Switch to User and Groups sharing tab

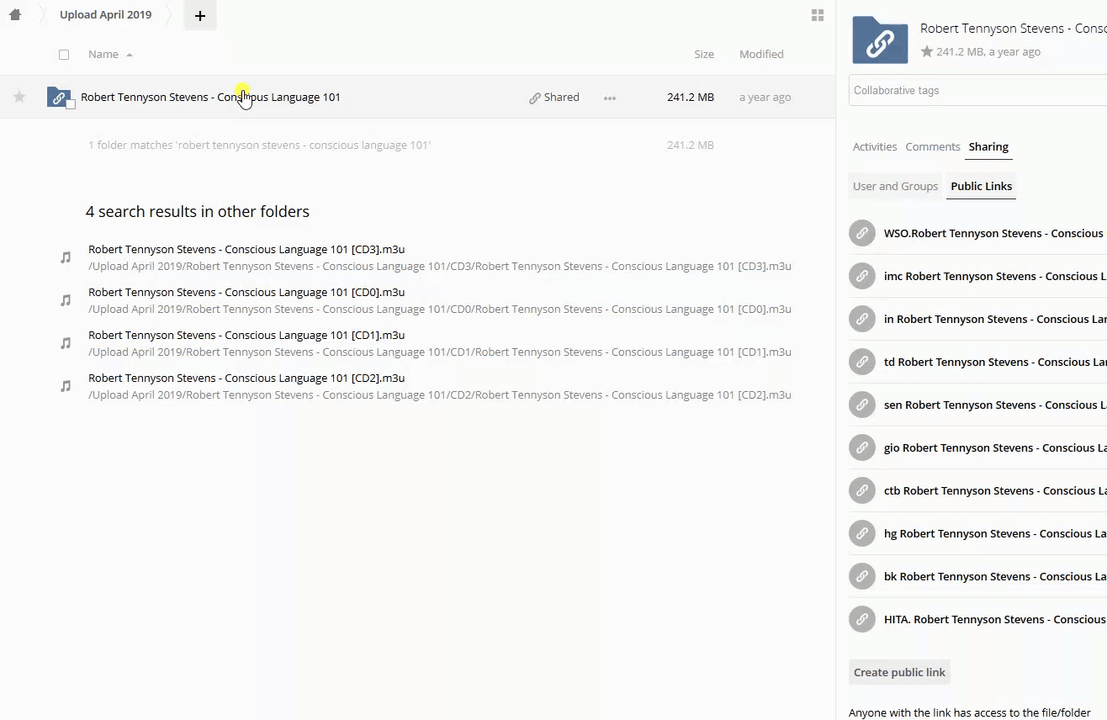(x=895, y=186)
